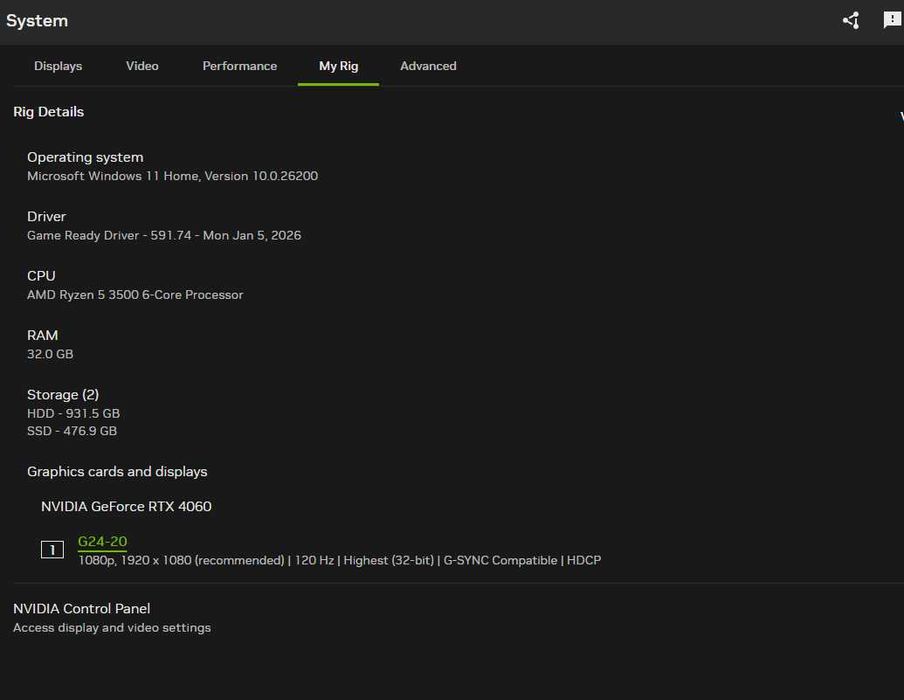The height and width of the screenshot is (700, 904).
Task: Click the Storage (2) label
Action: tap(63, 394)
